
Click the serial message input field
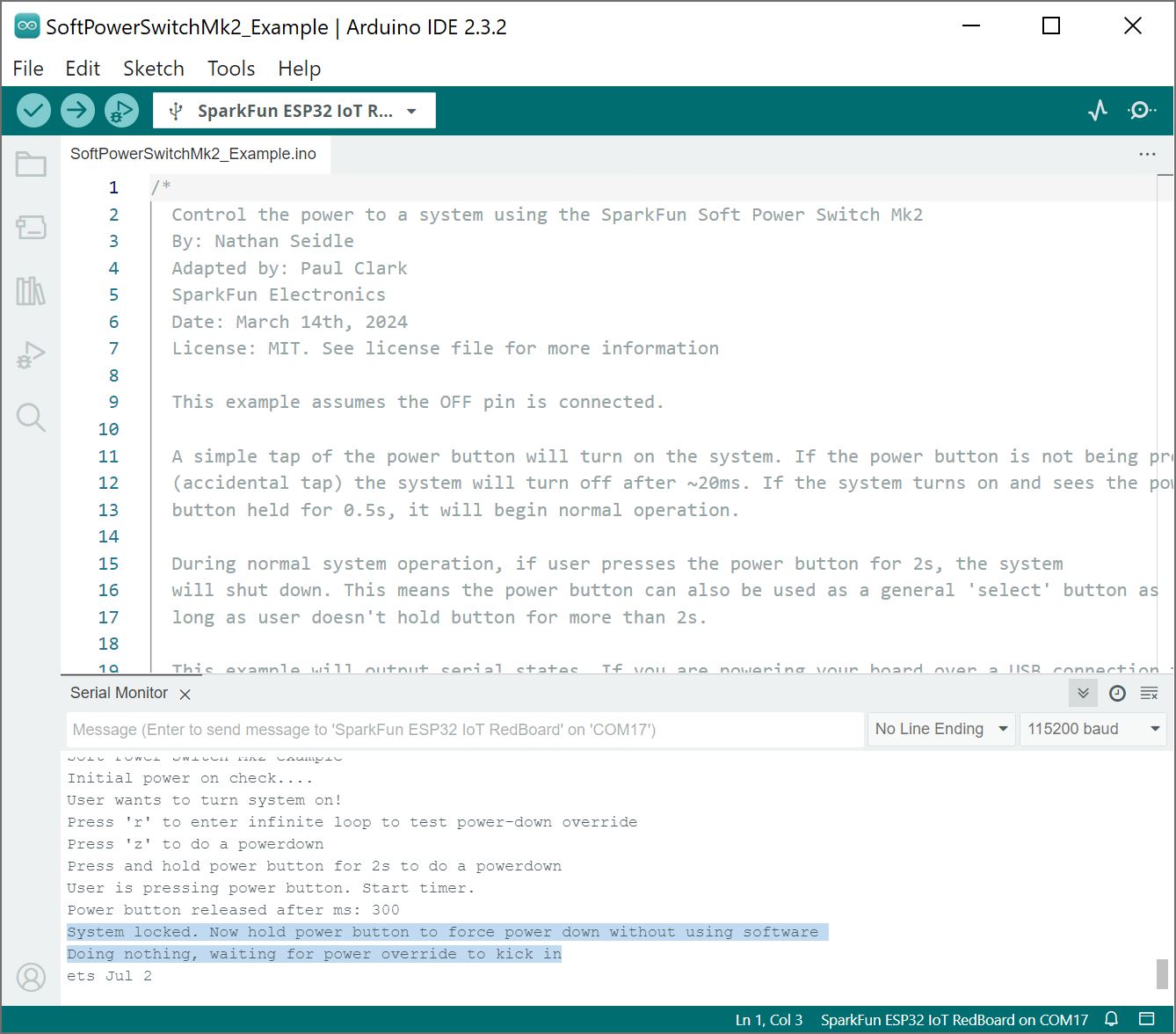tap(464, 729)
